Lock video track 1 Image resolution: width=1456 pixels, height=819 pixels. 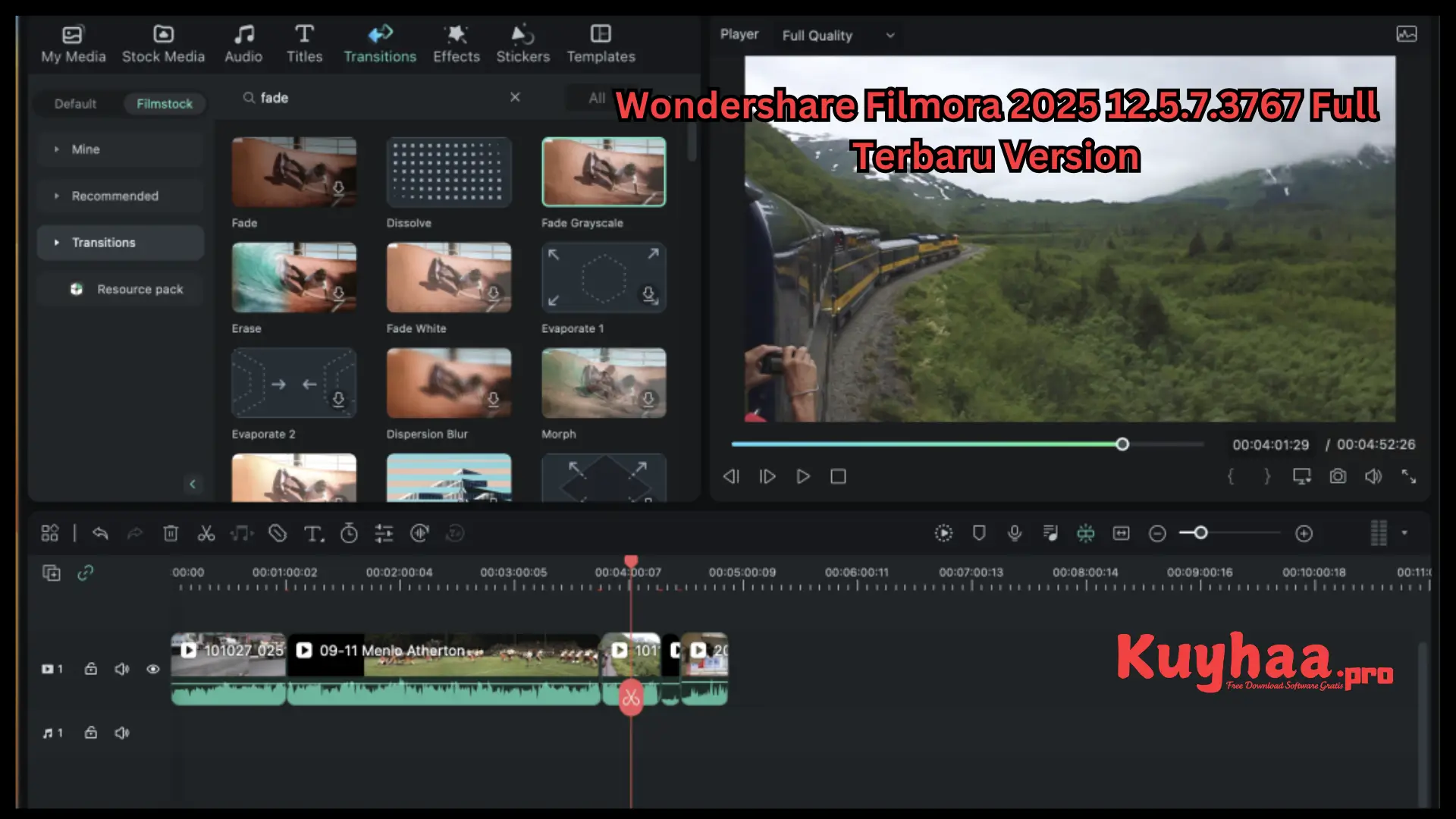click(91, 669)
